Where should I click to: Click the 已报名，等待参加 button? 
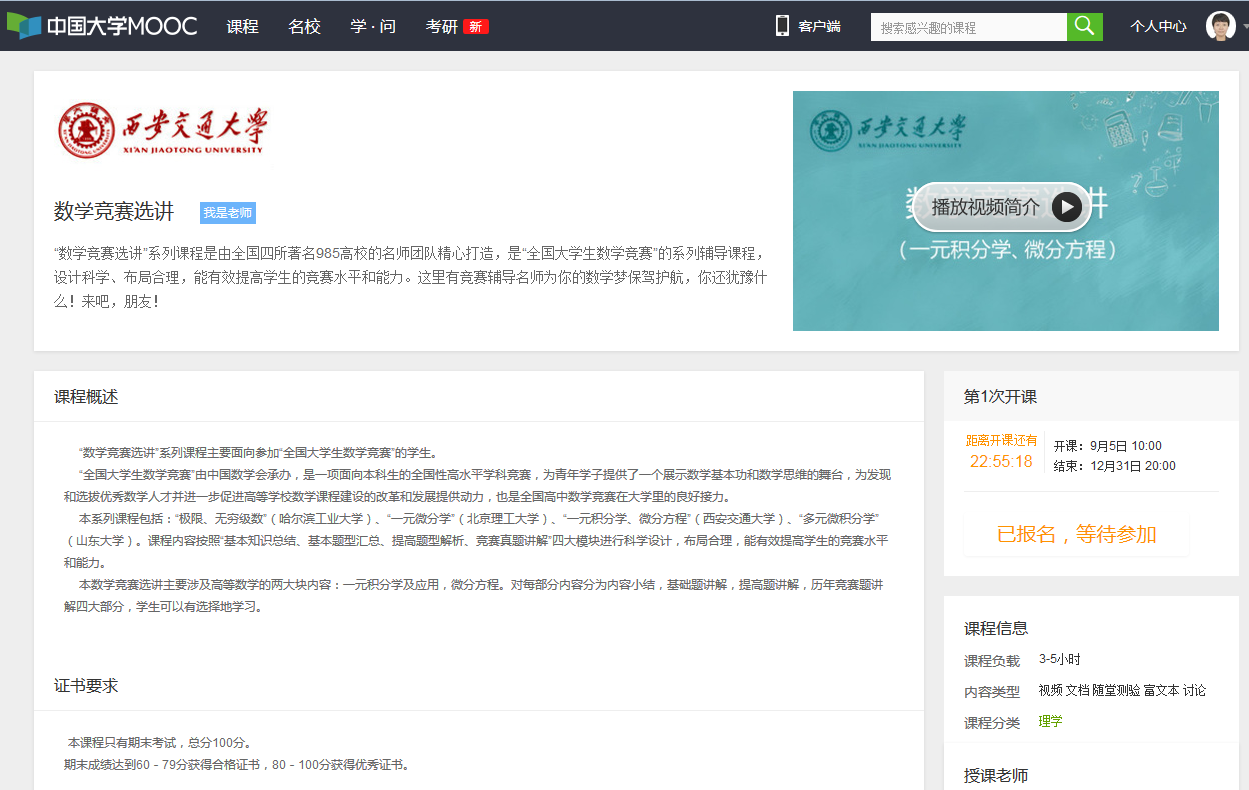click(x=1076, y=535)
